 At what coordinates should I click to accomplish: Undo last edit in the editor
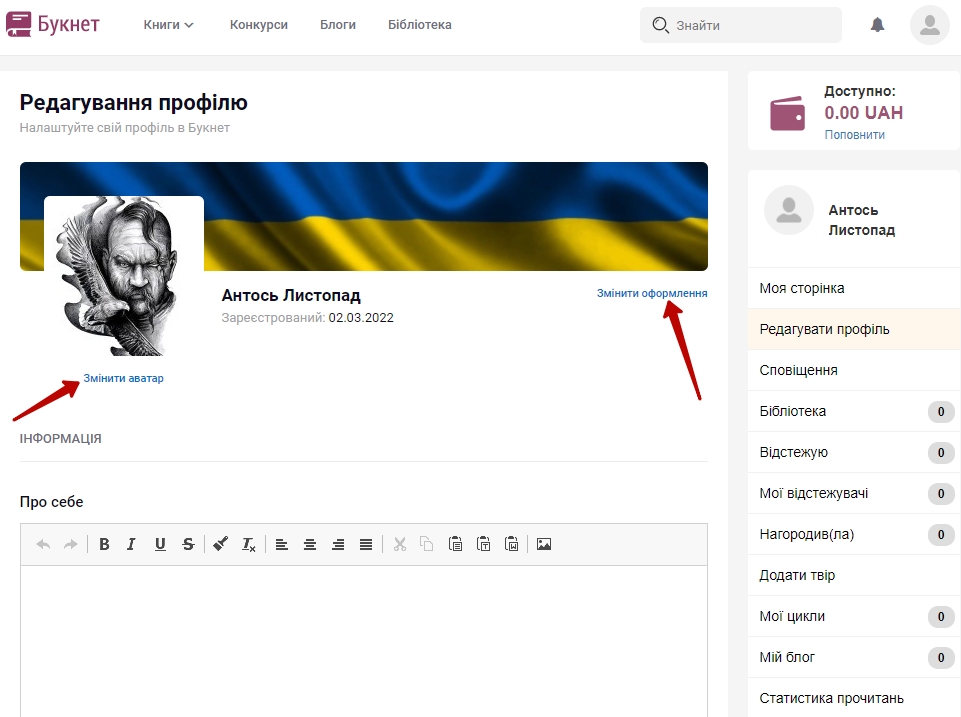tap(43, 544)
